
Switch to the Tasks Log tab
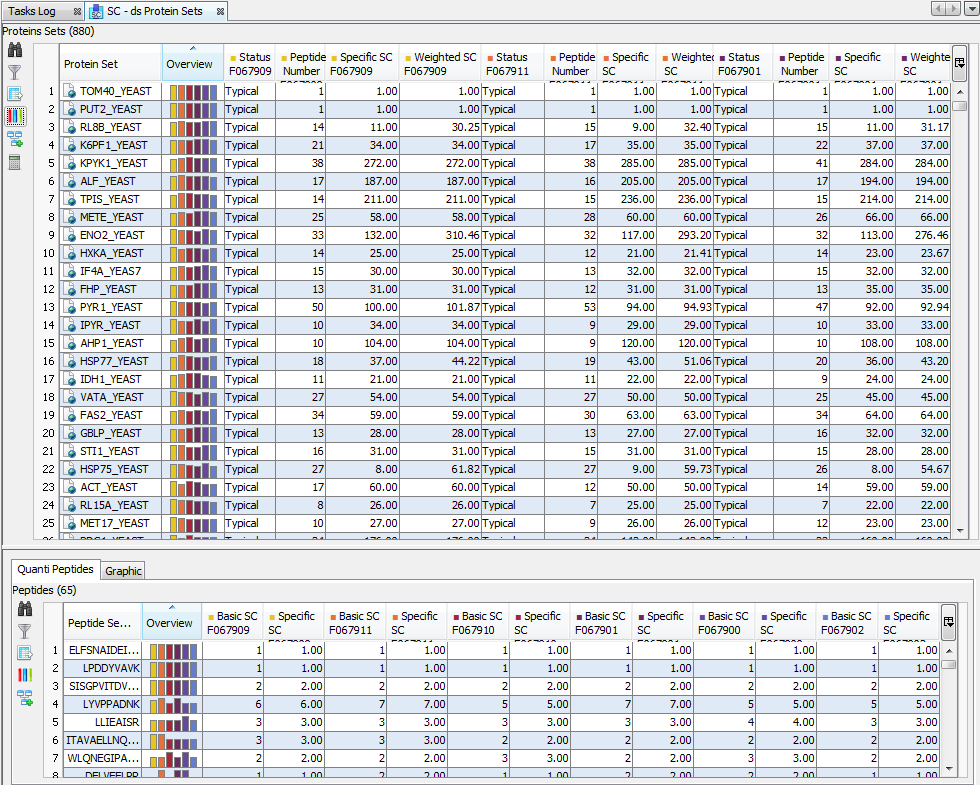[x=33, y=11]
